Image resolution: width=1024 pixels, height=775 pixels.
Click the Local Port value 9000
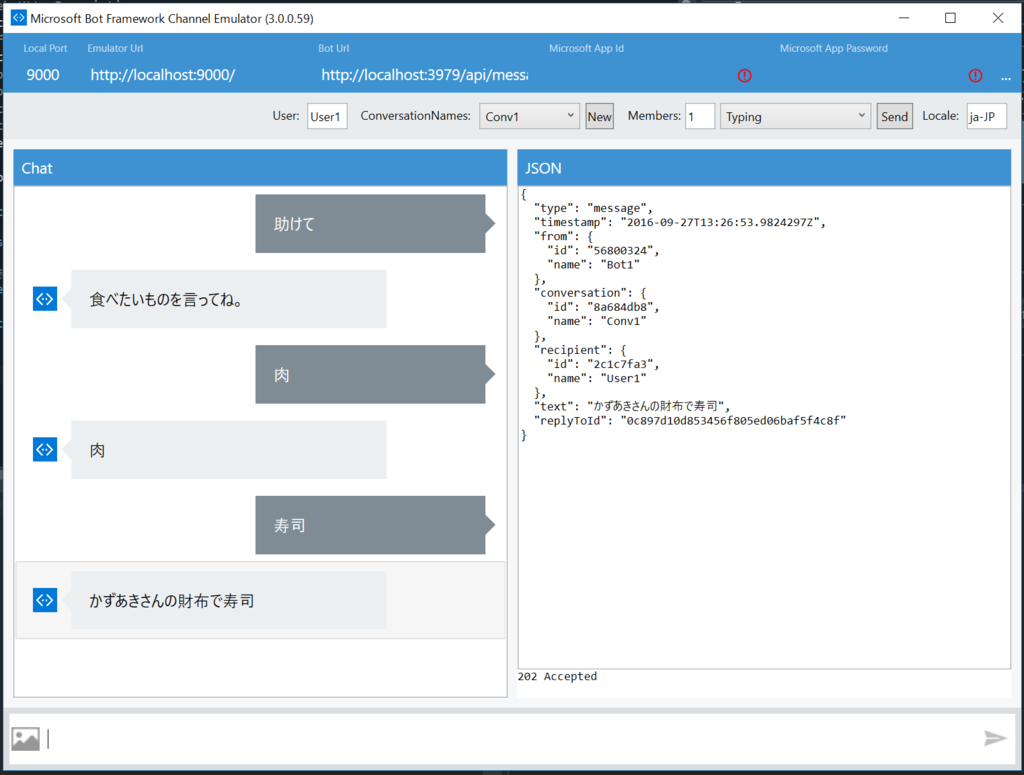point(43,75)
